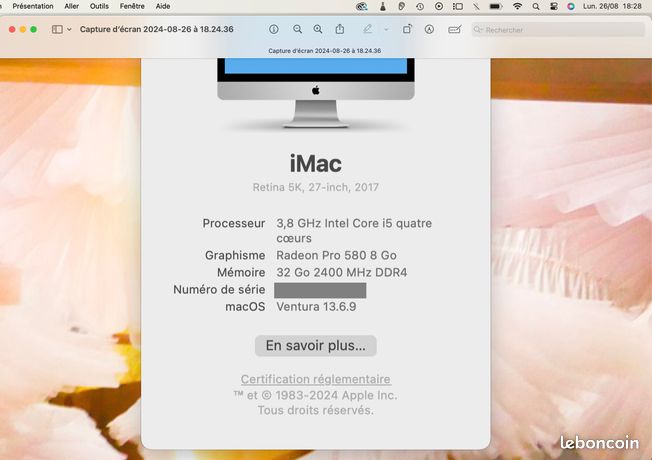Screen dimensions: 652x460
Task: Open the Fenêtre menu
Action: (x=132, y=6)
